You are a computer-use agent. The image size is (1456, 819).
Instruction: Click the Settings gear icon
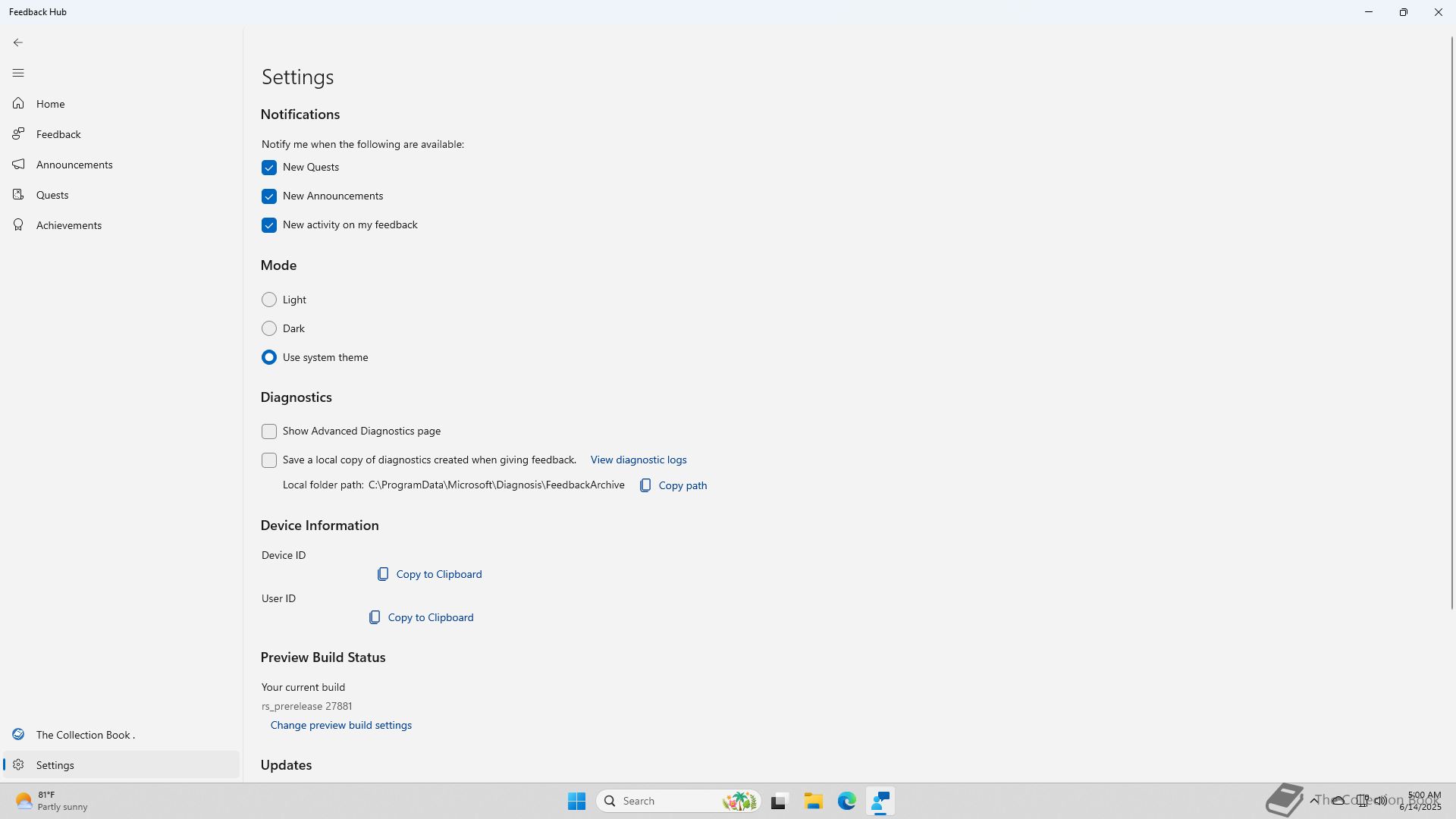coord(18,764)
